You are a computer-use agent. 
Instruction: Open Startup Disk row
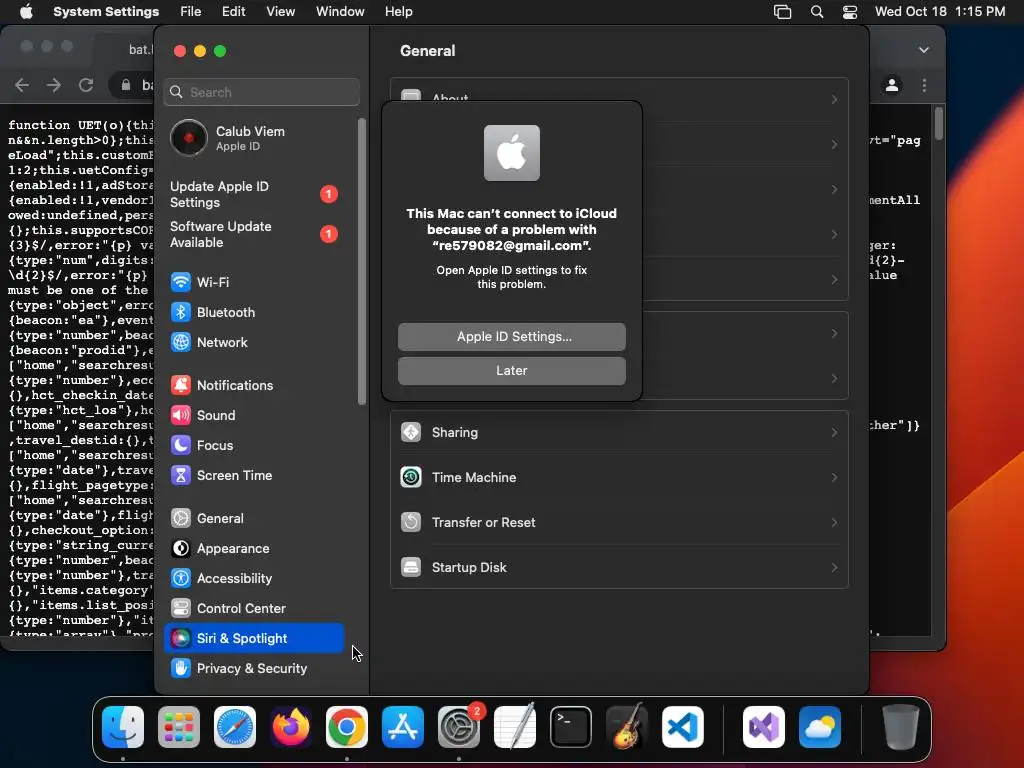619,568
